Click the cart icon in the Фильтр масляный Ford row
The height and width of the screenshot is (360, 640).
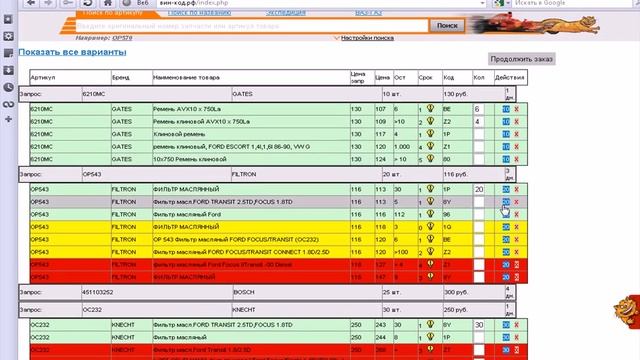pyautogui.click(x=506, y=214)
